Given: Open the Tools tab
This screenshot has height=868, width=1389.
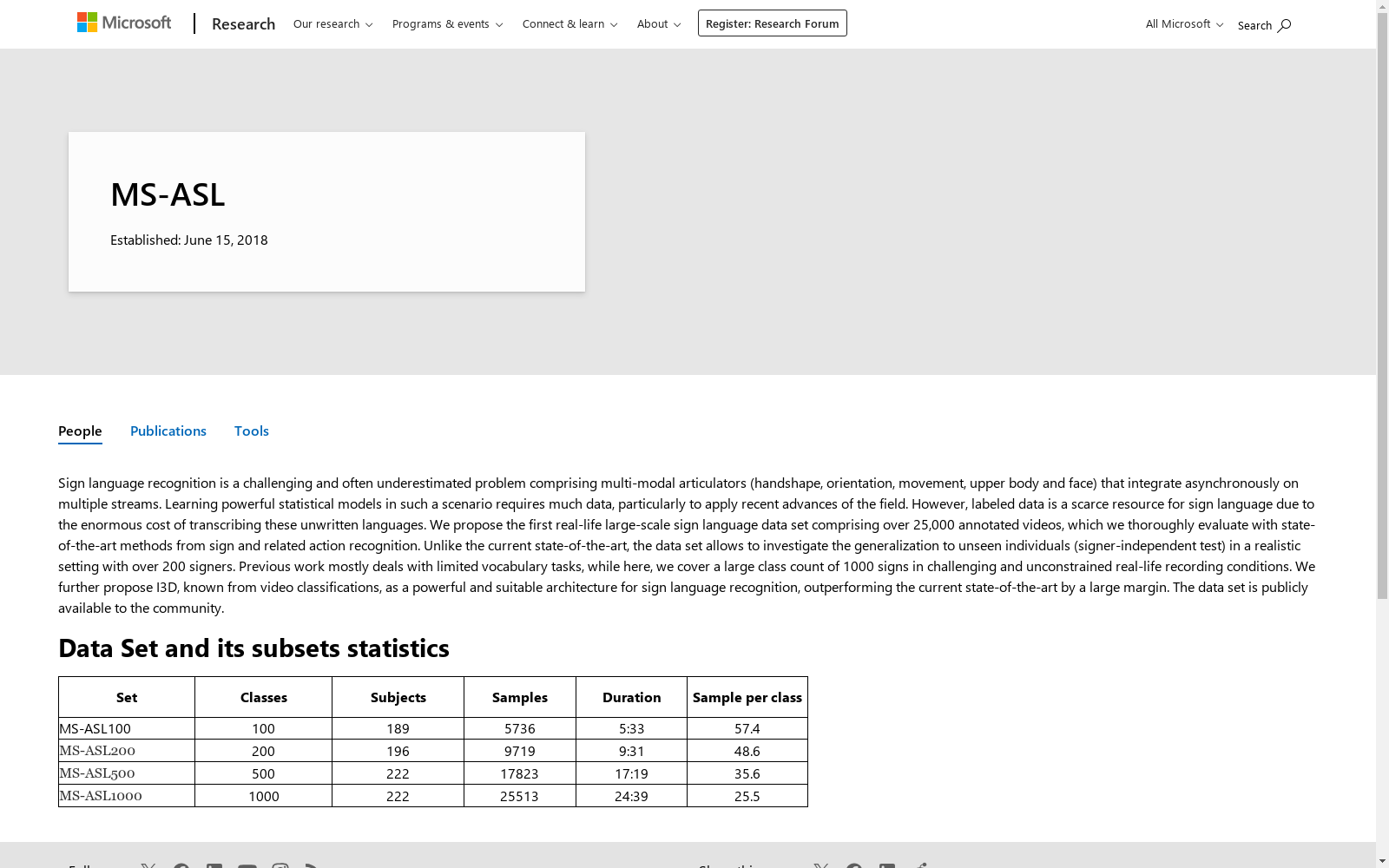Looking at the screenshot, I should point(252,431).
